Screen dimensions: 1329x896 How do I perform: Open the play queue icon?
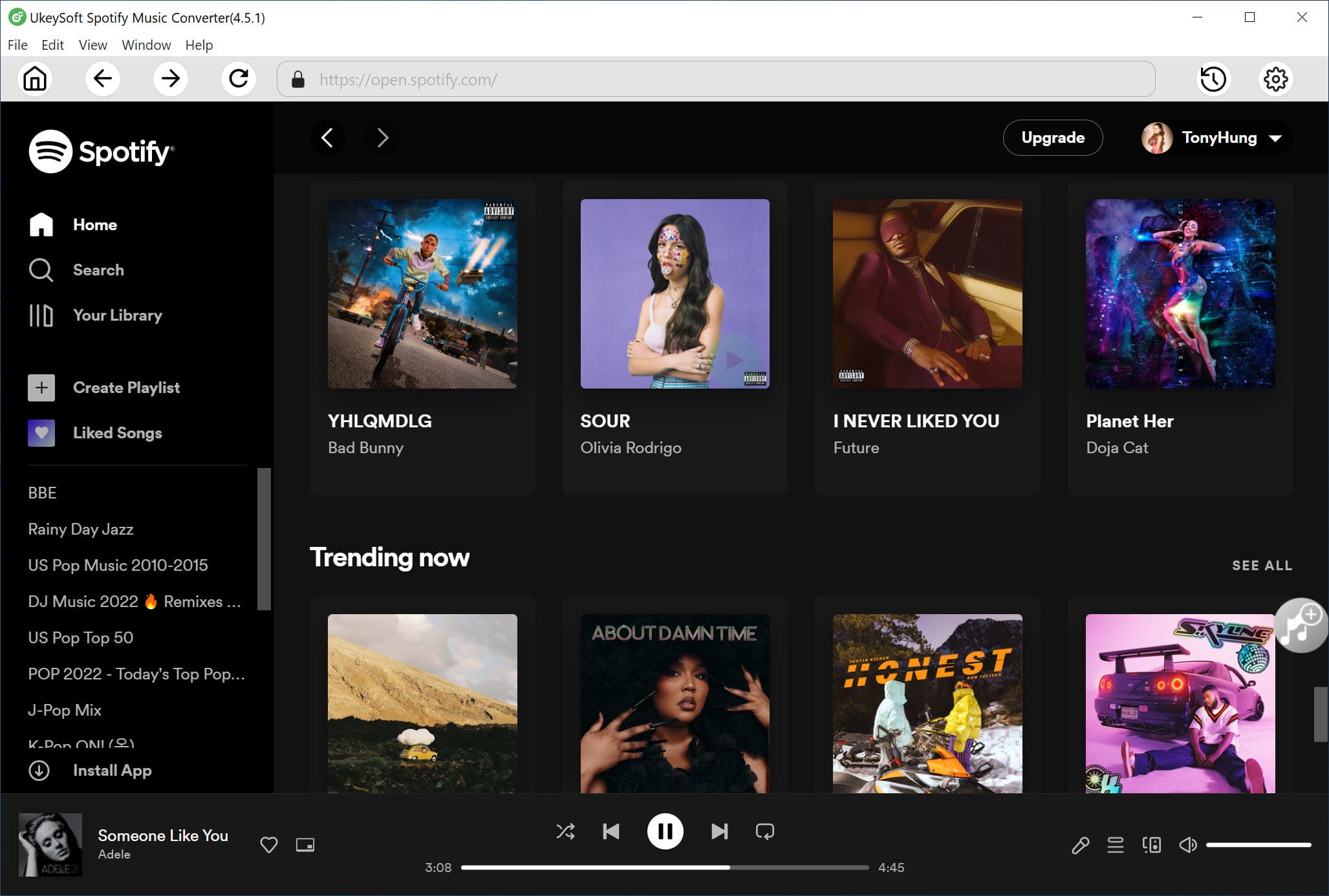(1116, 845)
